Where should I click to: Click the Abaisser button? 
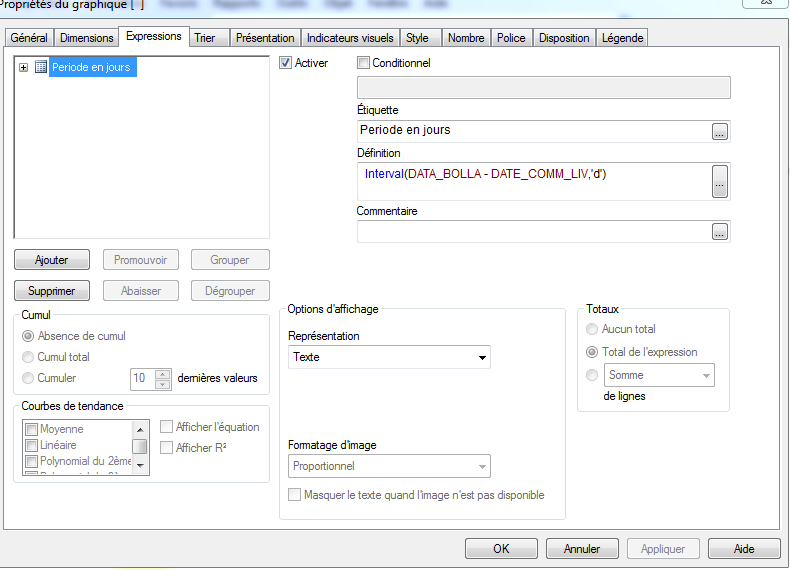141,291
